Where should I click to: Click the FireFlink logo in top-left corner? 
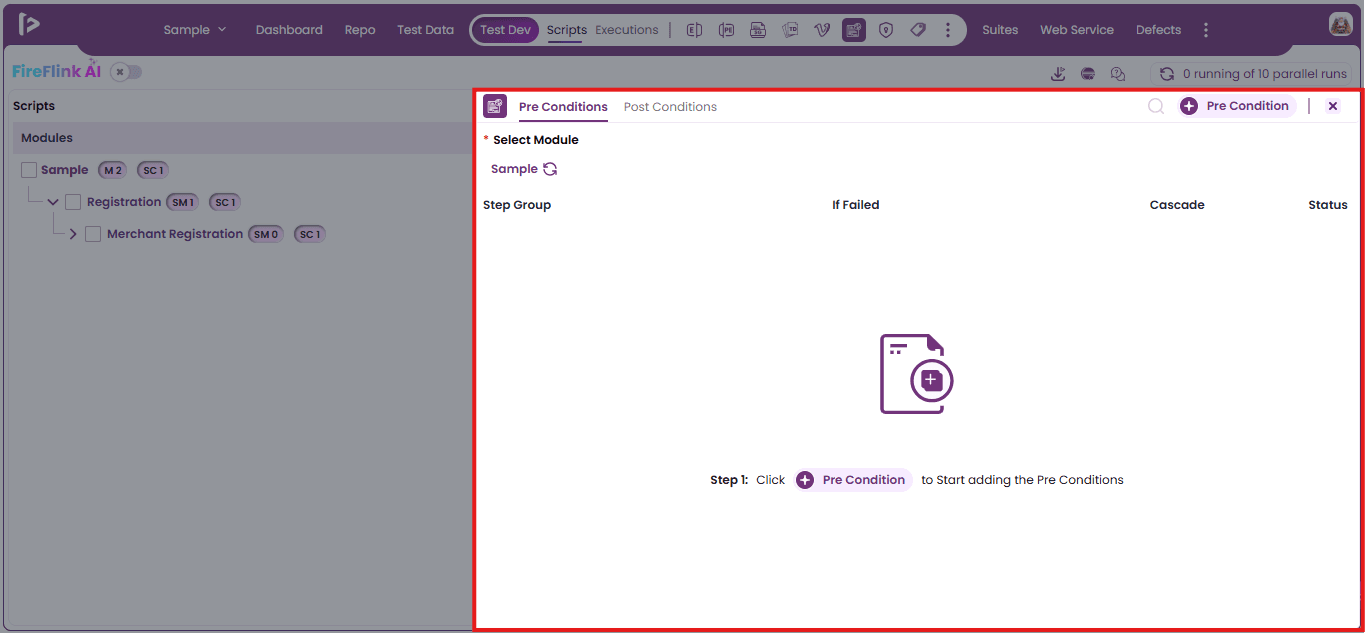pyautogui.click(x=28, y=25)
